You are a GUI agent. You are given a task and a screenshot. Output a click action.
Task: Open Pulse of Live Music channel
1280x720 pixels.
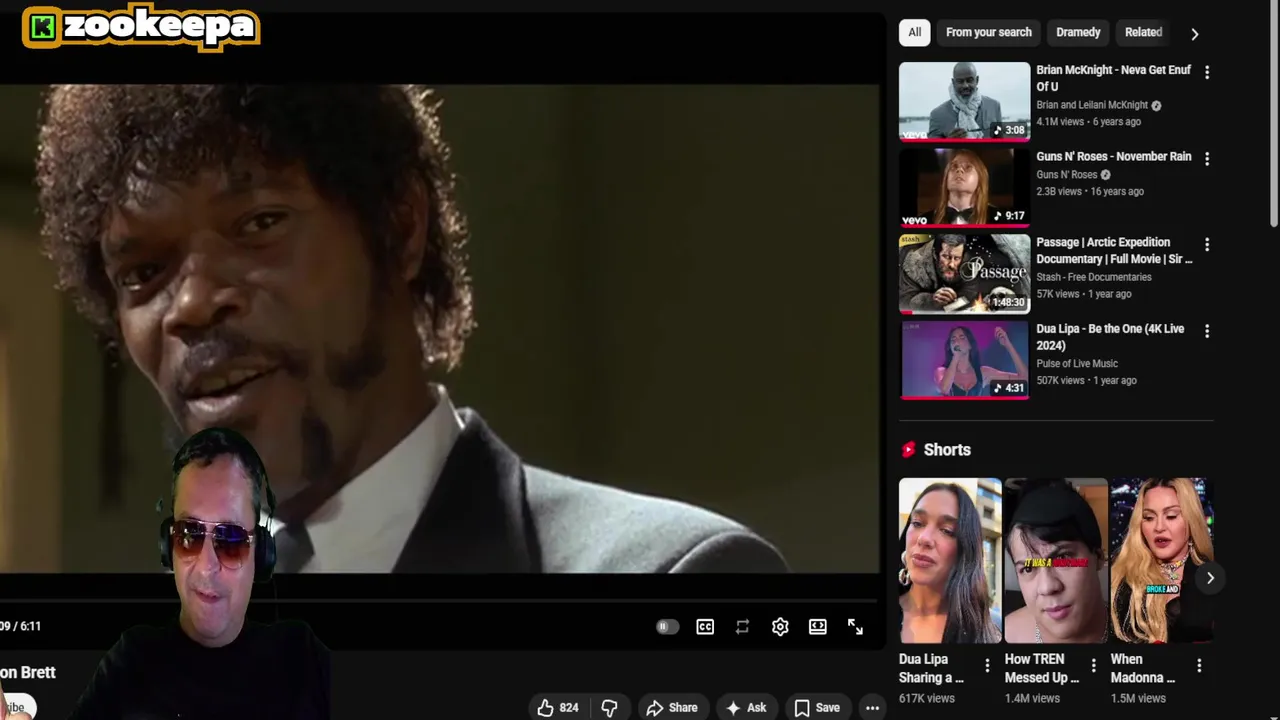(x=1077, y=363)
